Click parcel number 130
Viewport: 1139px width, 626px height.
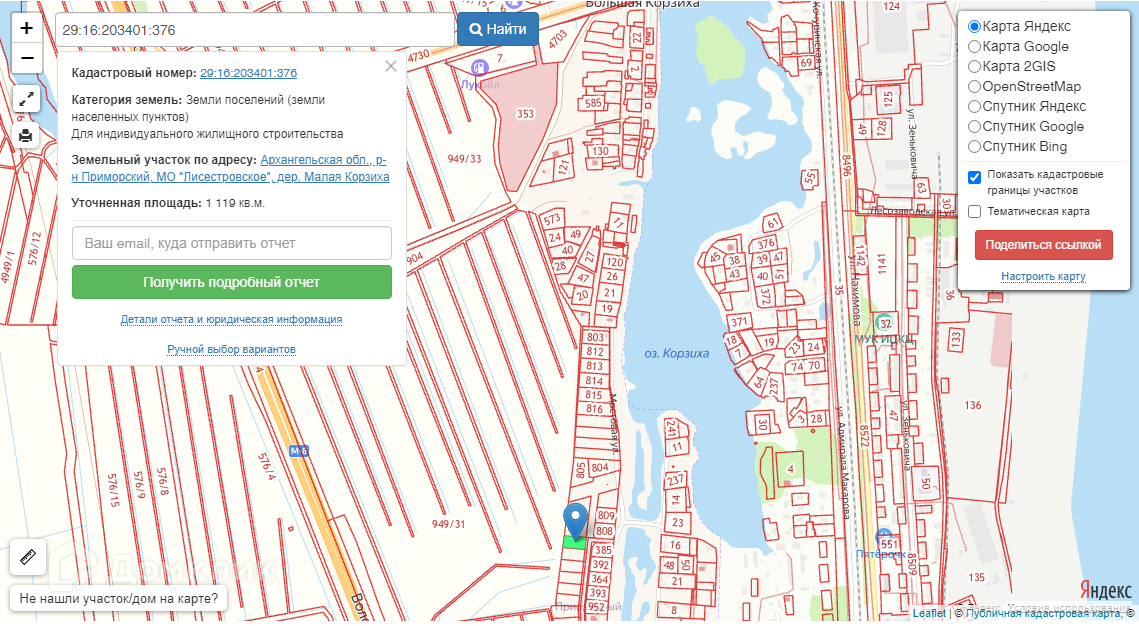[x=601, y=151]
